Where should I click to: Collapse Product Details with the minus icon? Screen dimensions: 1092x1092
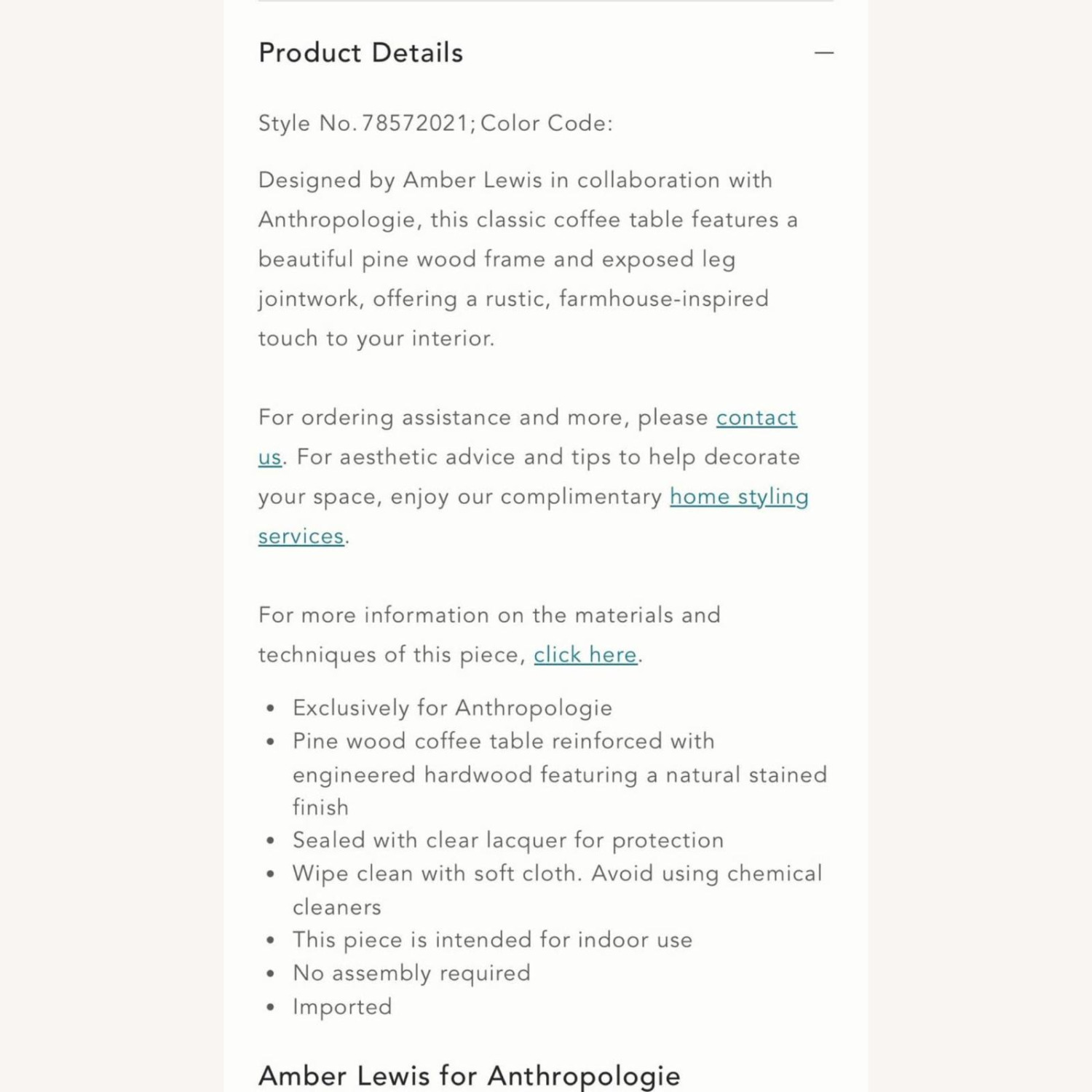(823, 53)
